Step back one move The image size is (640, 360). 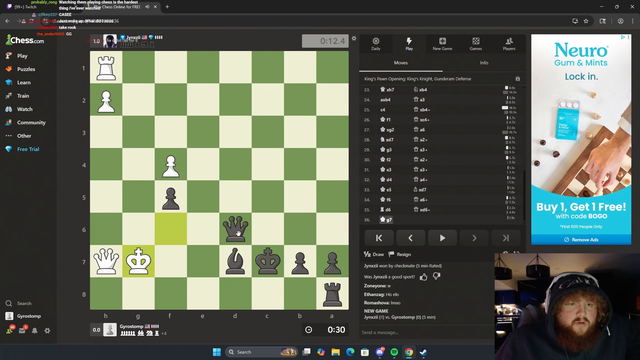(x=411, y=238)
